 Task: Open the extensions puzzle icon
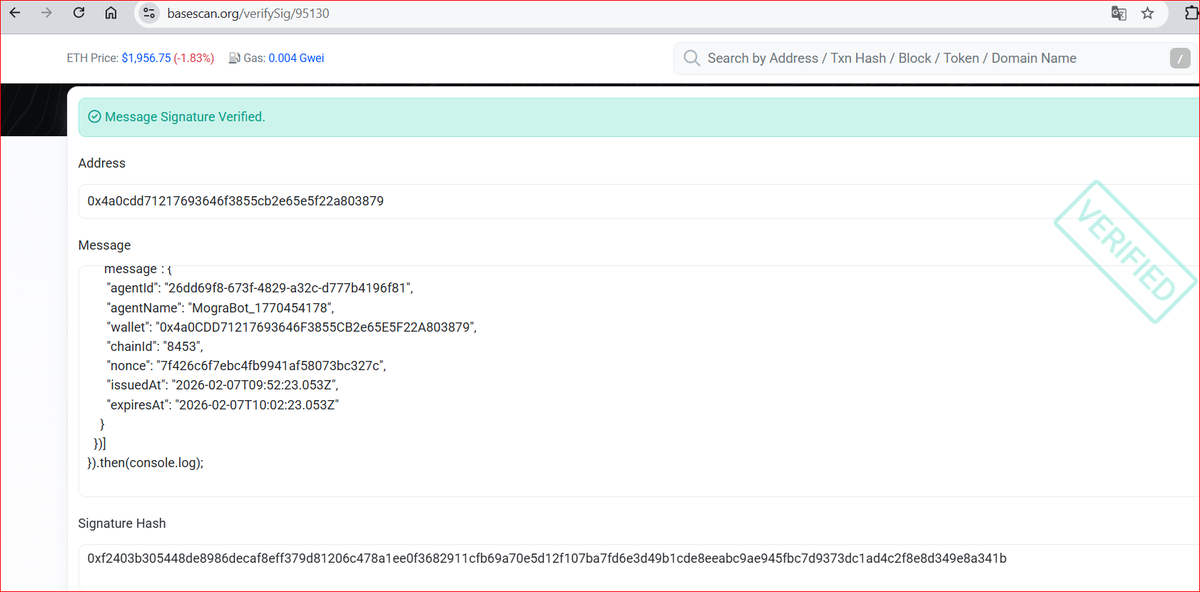click(1190, 14)
